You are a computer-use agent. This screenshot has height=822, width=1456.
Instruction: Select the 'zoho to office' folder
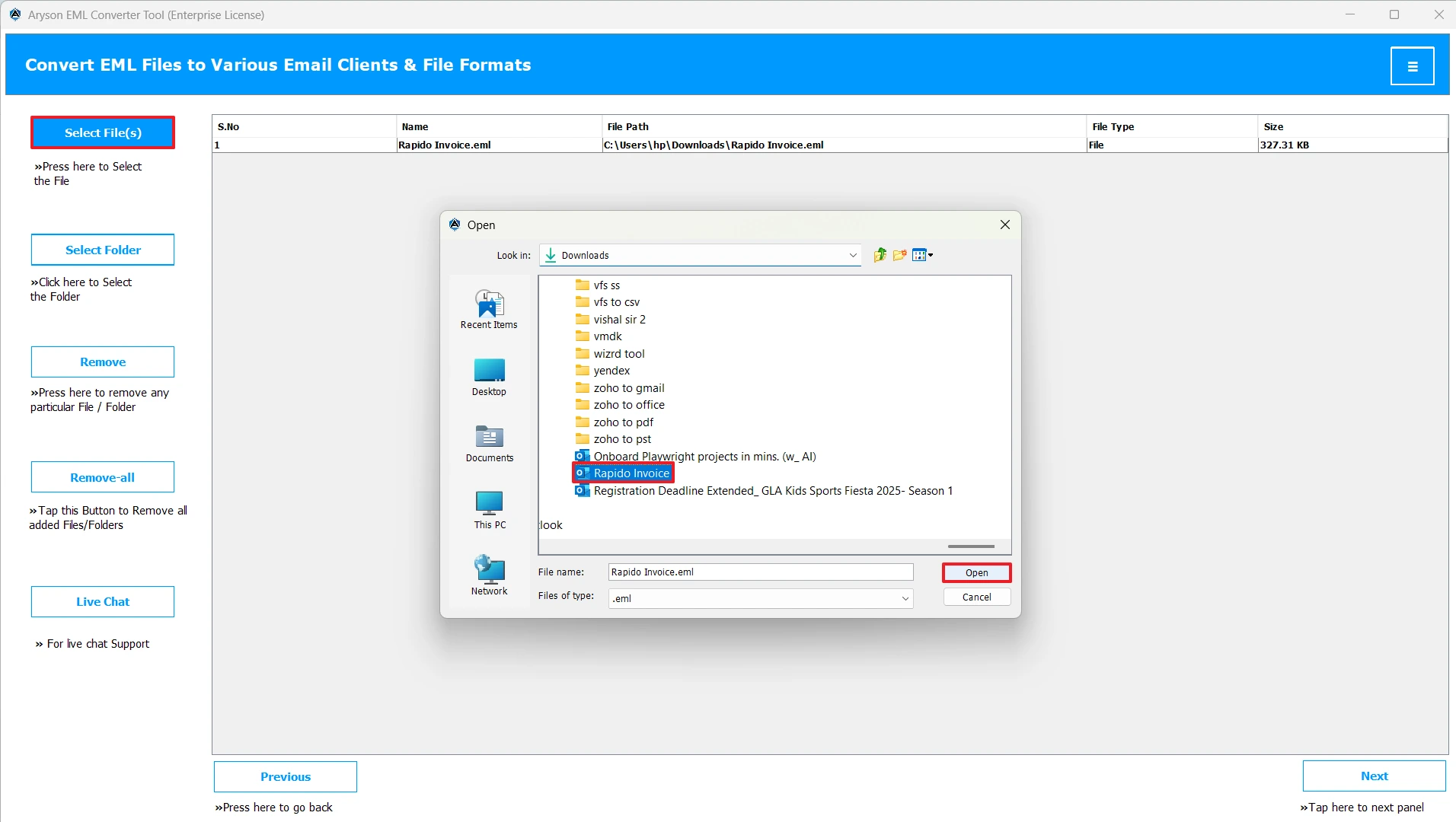click(620, 405)
